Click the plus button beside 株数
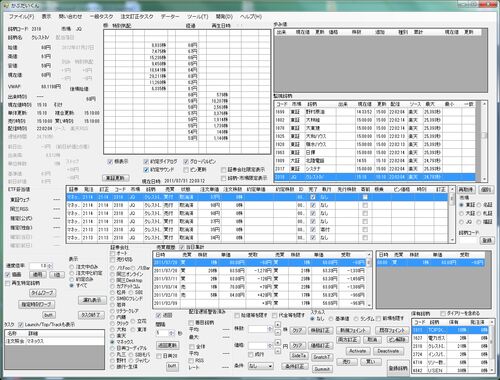Viewport: 500px width, 380px height. pyautogui.click(x=278, y=325)
